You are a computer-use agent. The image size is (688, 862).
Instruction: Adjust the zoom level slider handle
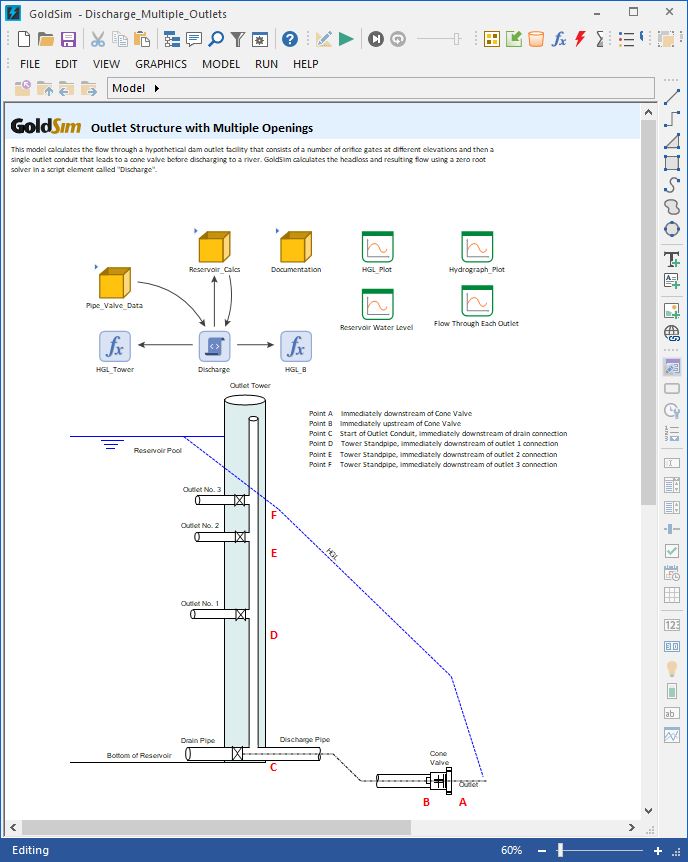point(560,850)
